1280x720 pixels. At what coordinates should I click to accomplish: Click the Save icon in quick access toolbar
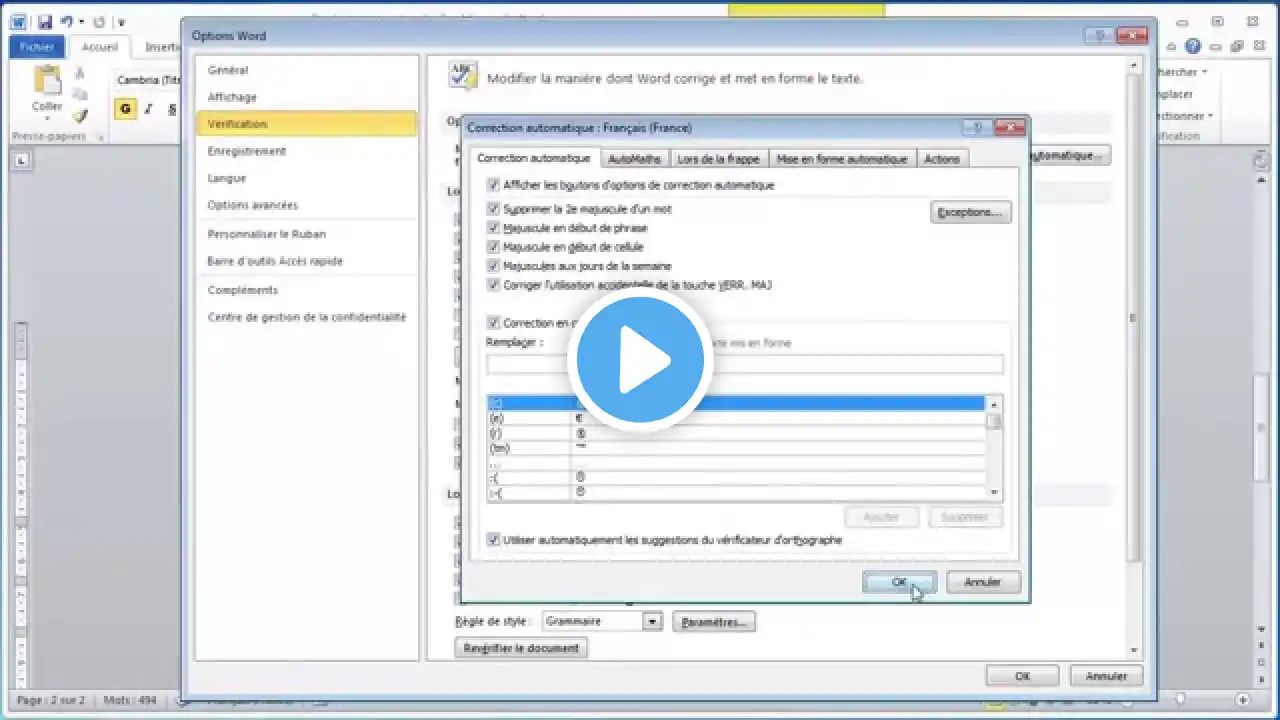click(45, 21)
